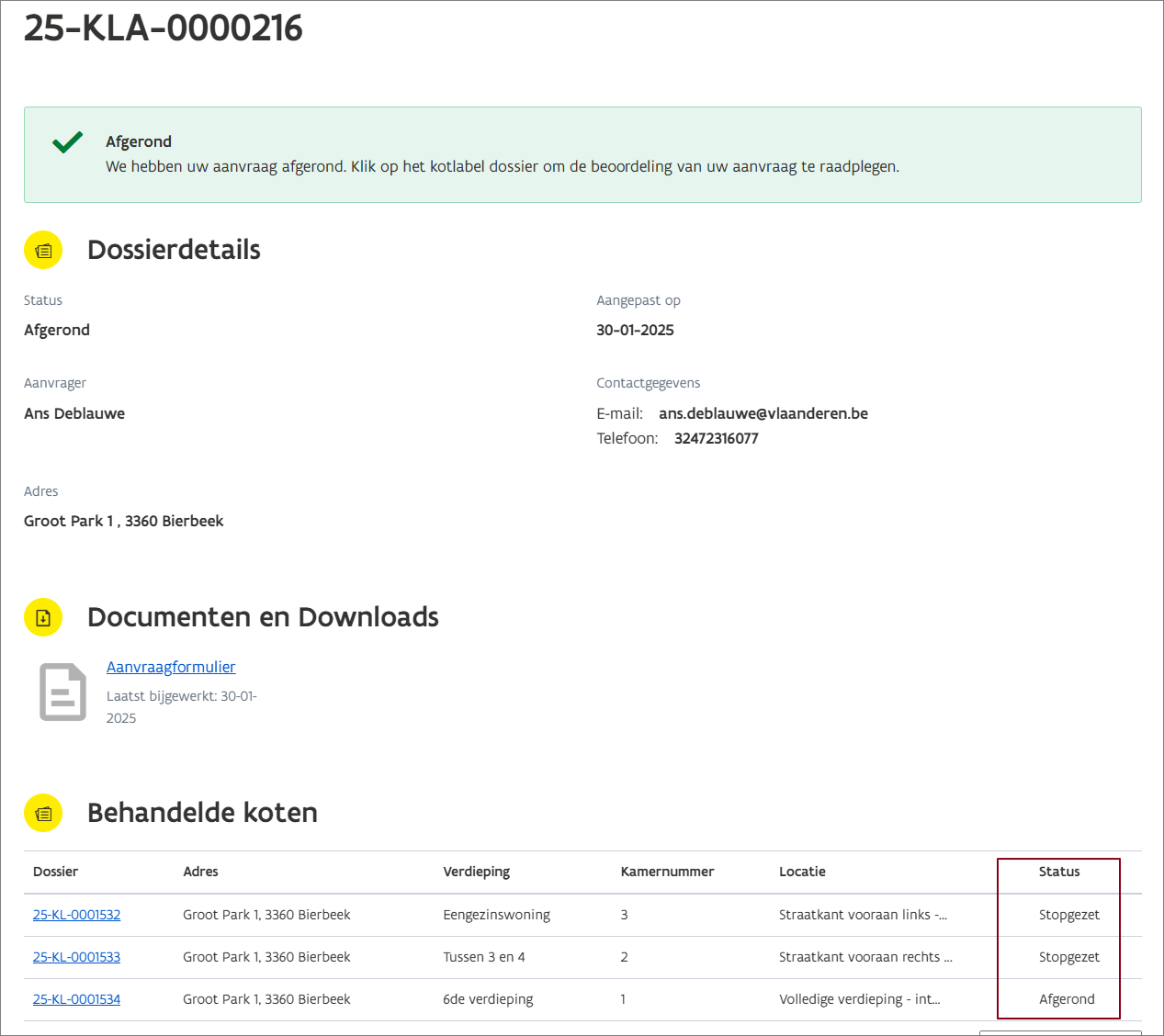The width and height of the screenshot is (1164, 1036).
Task: Click the yellow Behandelde koten section icon
Action: click(x=43, y=813)
